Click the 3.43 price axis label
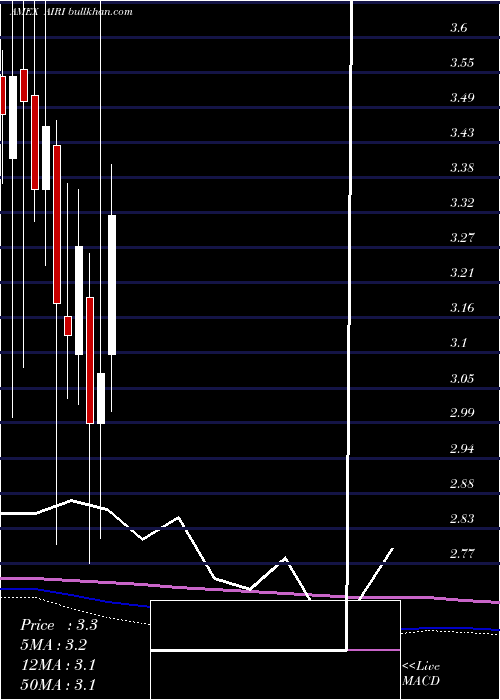The width and height of the screenshot is (500, 700). (x=462, y=133)
